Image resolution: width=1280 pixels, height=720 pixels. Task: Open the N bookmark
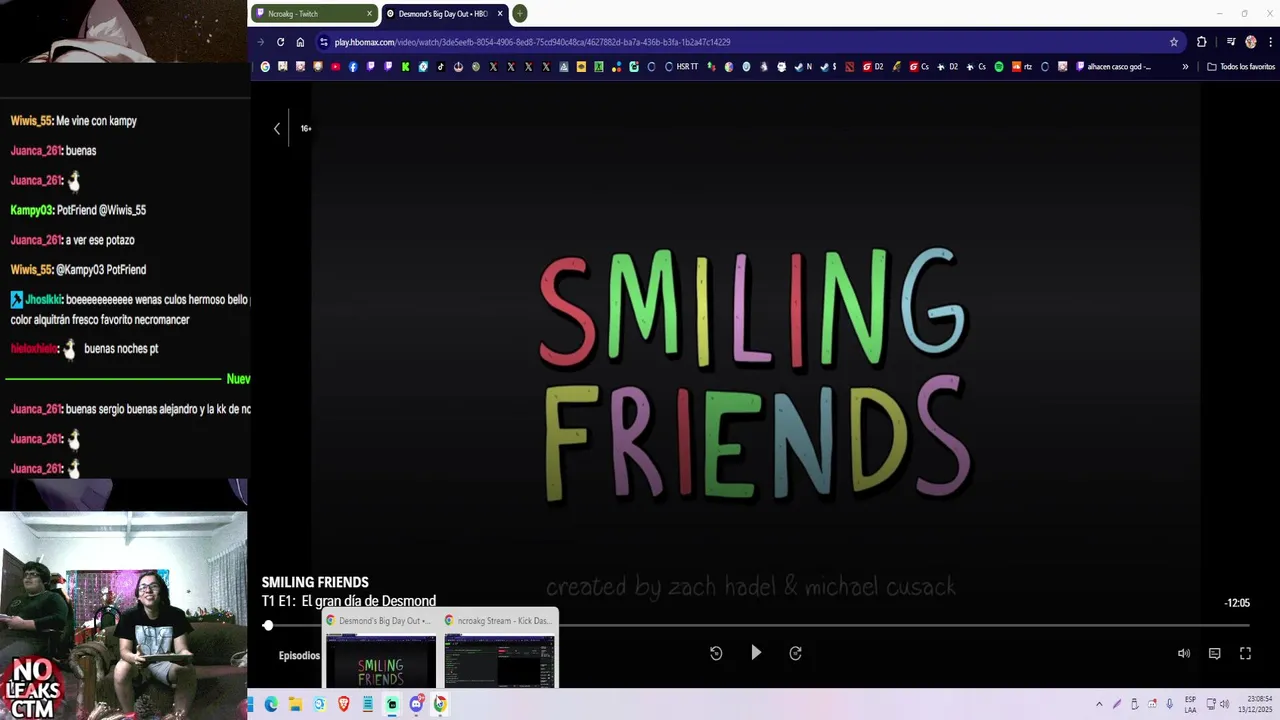point(804,67)
